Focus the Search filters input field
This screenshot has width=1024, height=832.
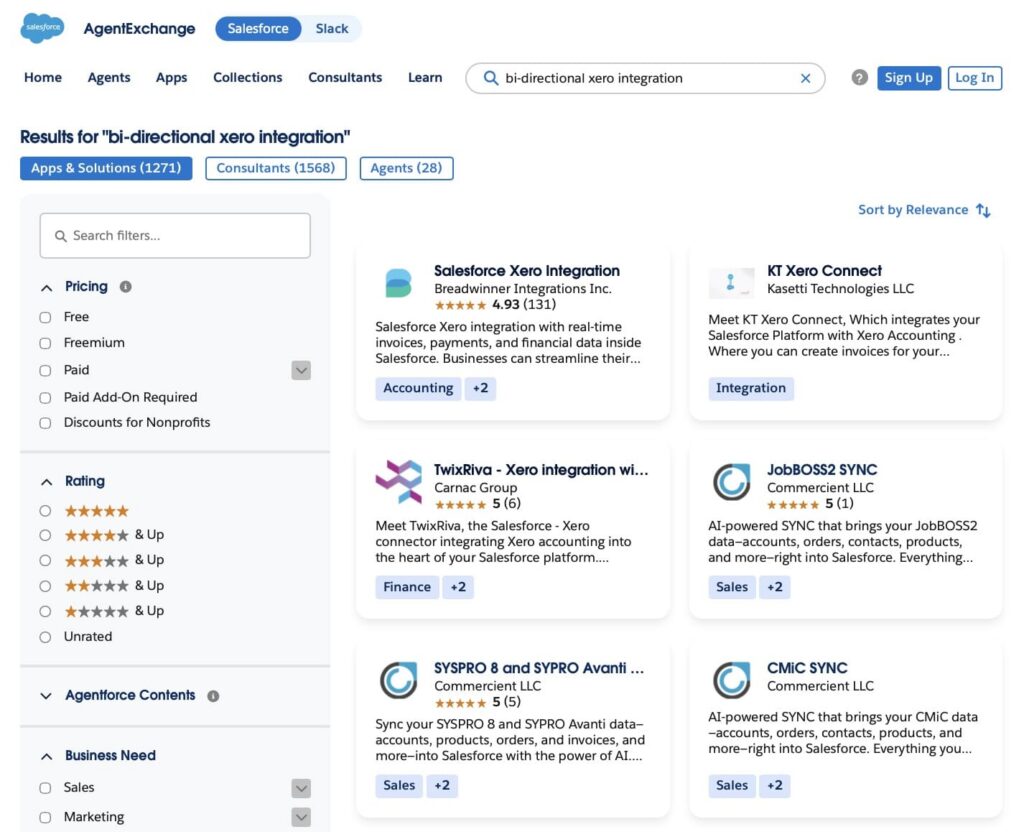[175, 236]
